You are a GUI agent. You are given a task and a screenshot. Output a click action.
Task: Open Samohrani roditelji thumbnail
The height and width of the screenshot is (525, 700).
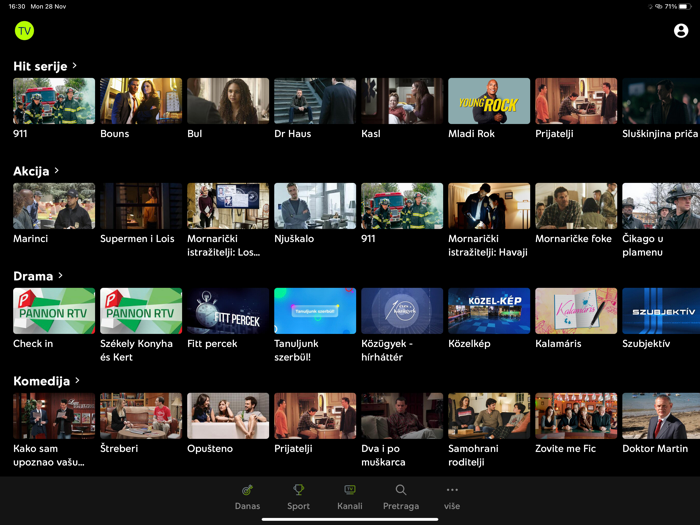tap(489, 416)
